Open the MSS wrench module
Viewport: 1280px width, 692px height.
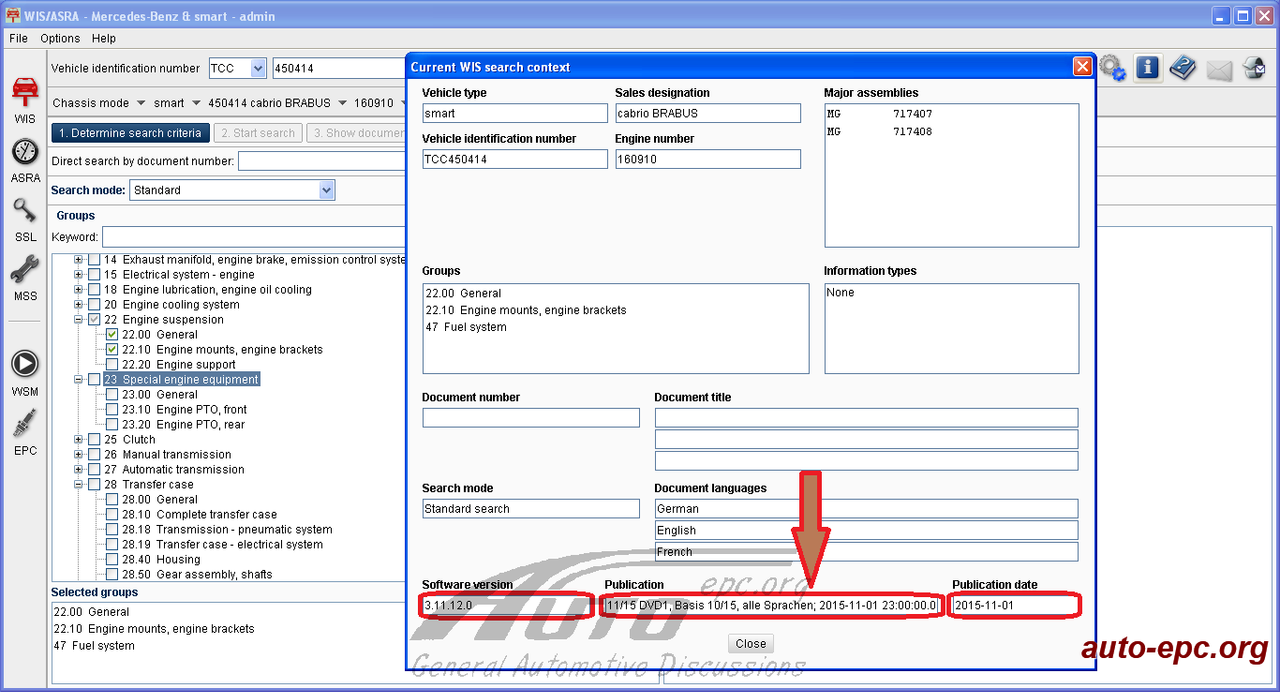click(x=25, y=278)
